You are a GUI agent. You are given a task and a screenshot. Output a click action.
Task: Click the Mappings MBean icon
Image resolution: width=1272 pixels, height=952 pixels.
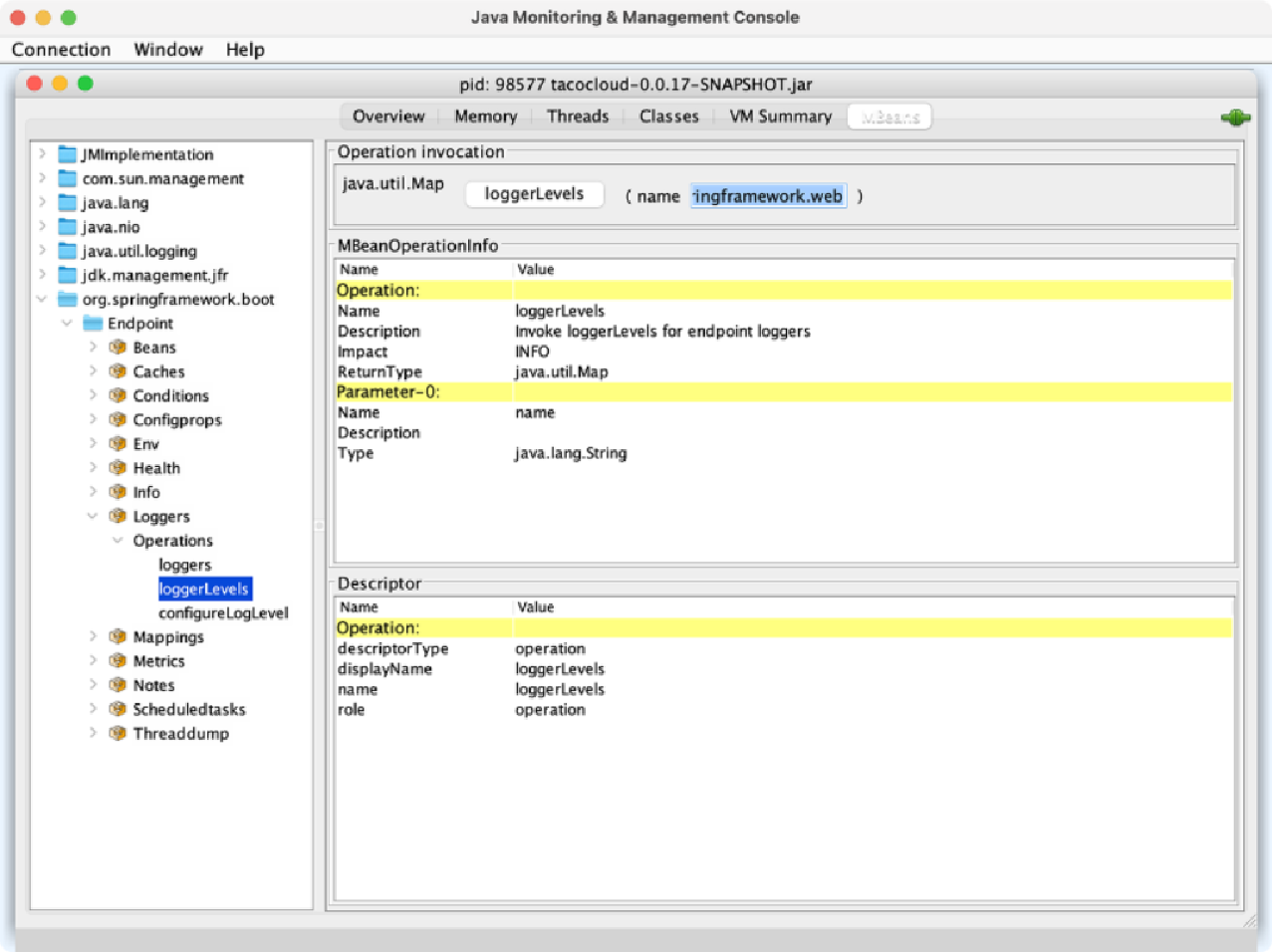pos(118,636)
